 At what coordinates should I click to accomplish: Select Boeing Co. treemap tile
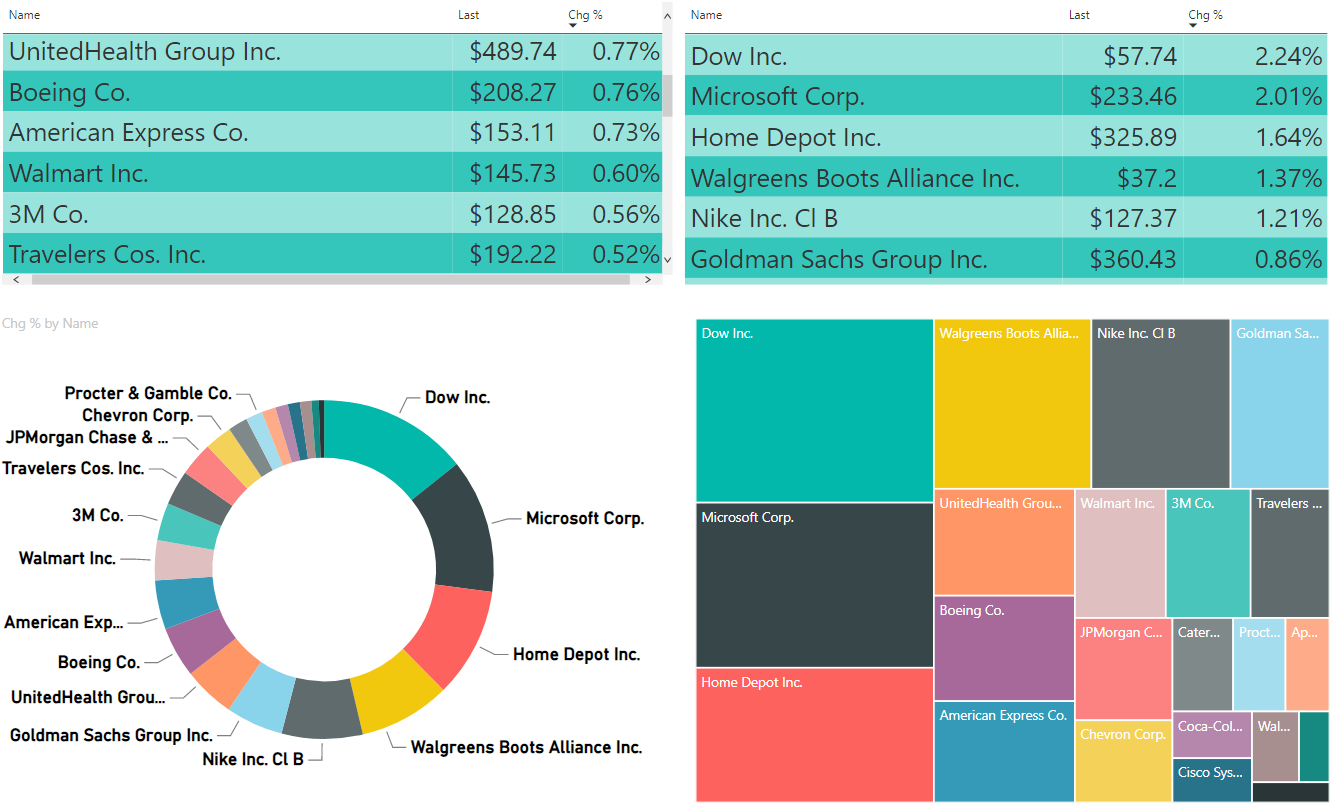click(x=1004, y=648)
